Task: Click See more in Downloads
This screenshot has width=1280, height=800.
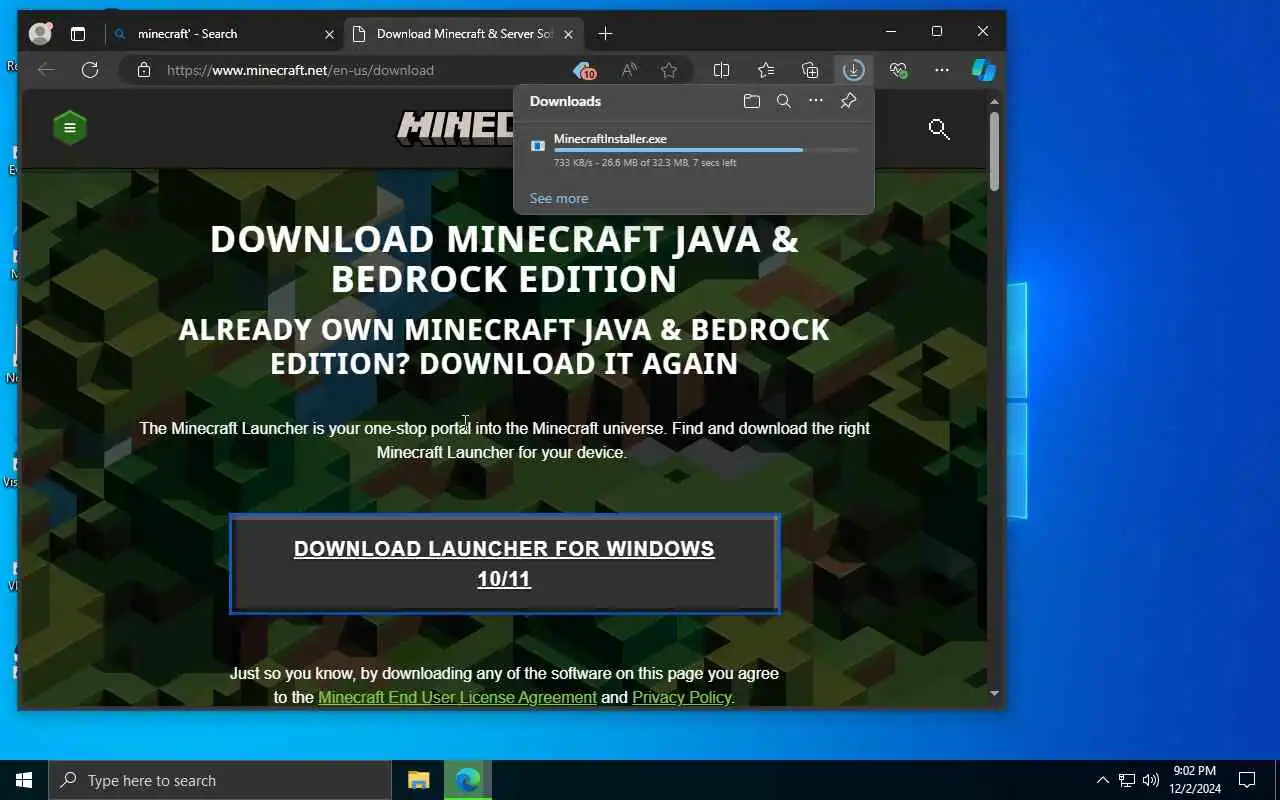Action: point(559,198)
